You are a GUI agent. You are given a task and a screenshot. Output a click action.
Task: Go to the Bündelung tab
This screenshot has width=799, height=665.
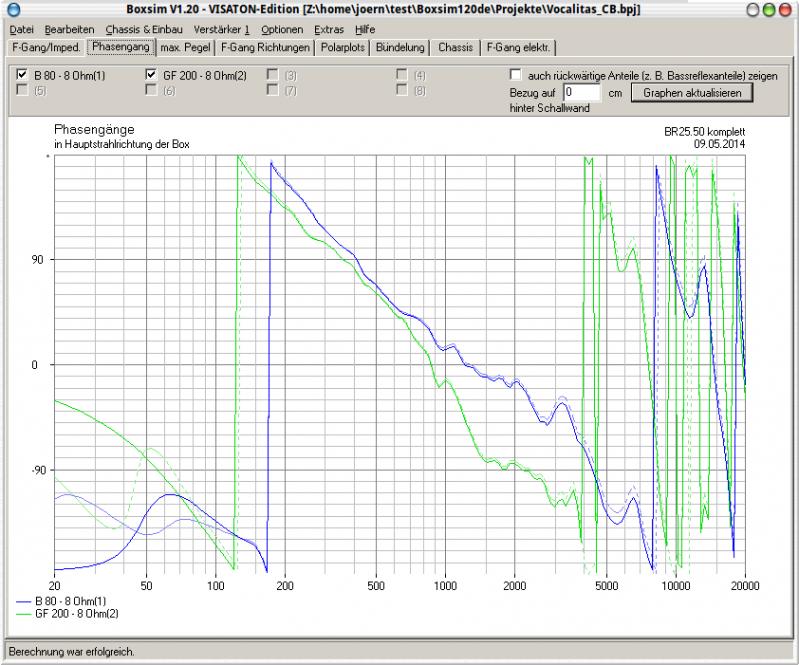click(401, 47)
